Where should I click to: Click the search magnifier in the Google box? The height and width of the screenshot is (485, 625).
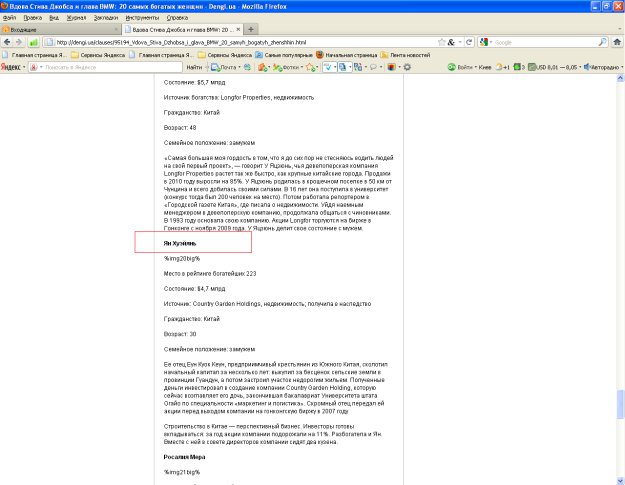pyautogui.click(x=601, y=42)
